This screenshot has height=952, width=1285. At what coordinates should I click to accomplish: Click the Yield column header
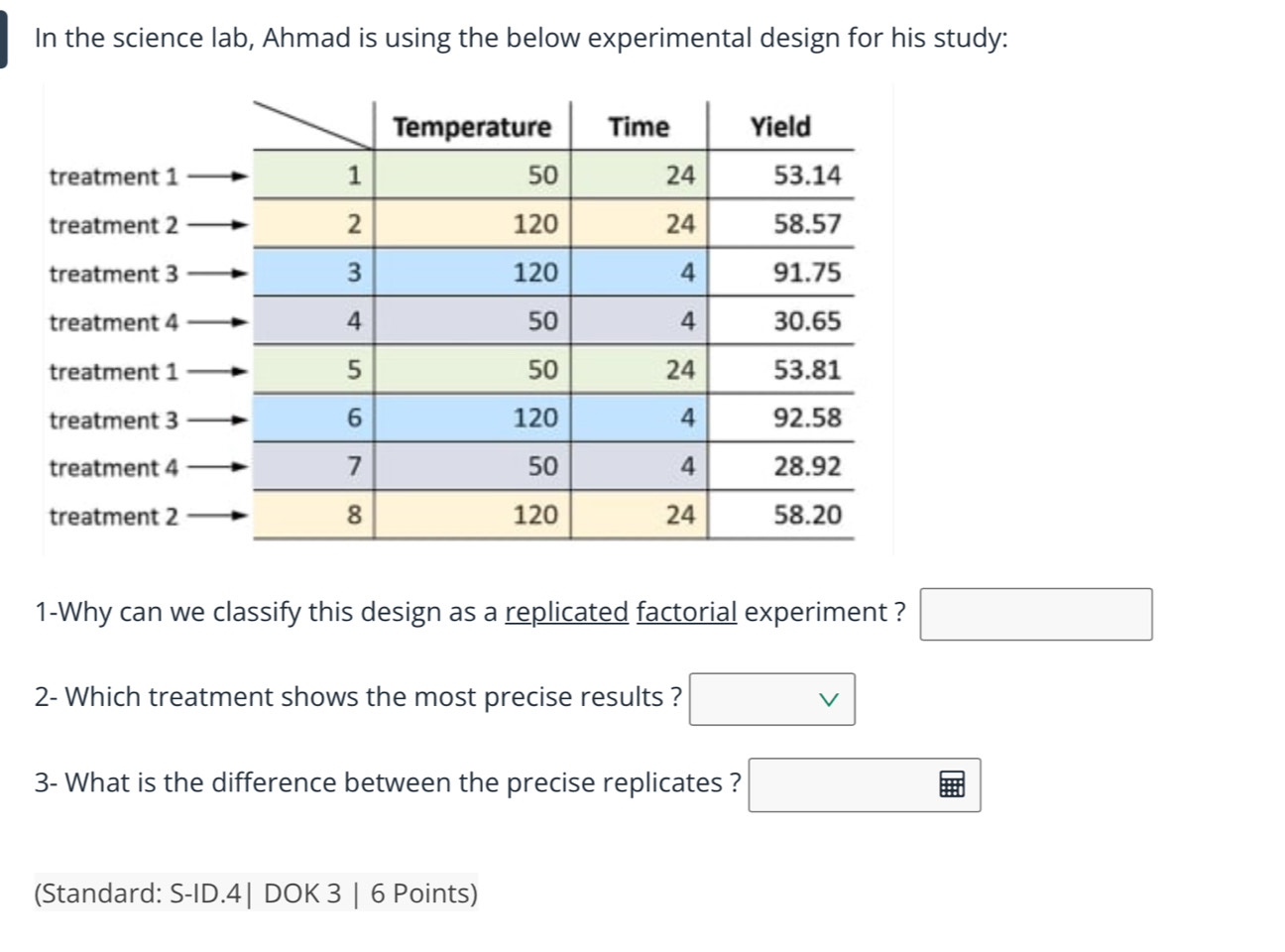[780, 127]
